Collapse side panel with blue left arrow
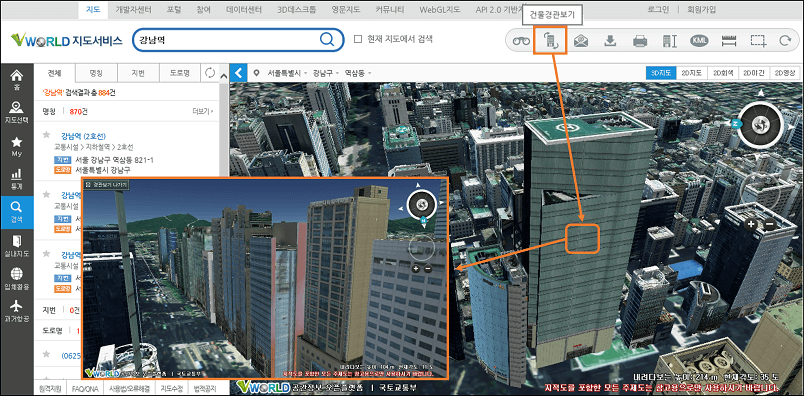 coord(238,73)
